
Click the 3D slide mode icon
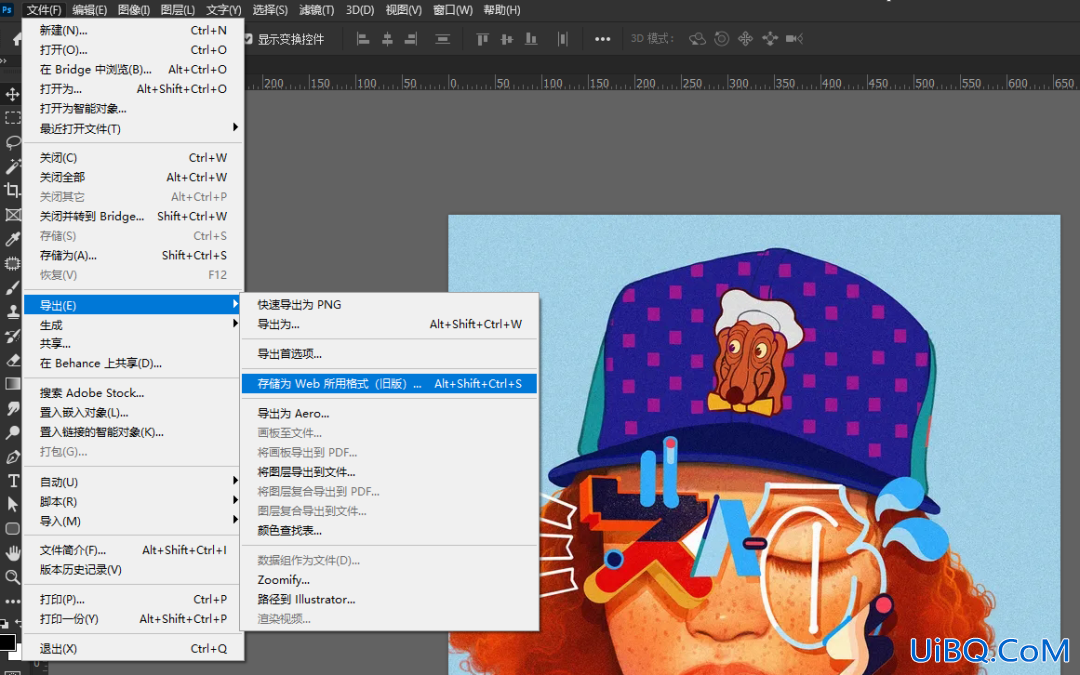point(770,39)
